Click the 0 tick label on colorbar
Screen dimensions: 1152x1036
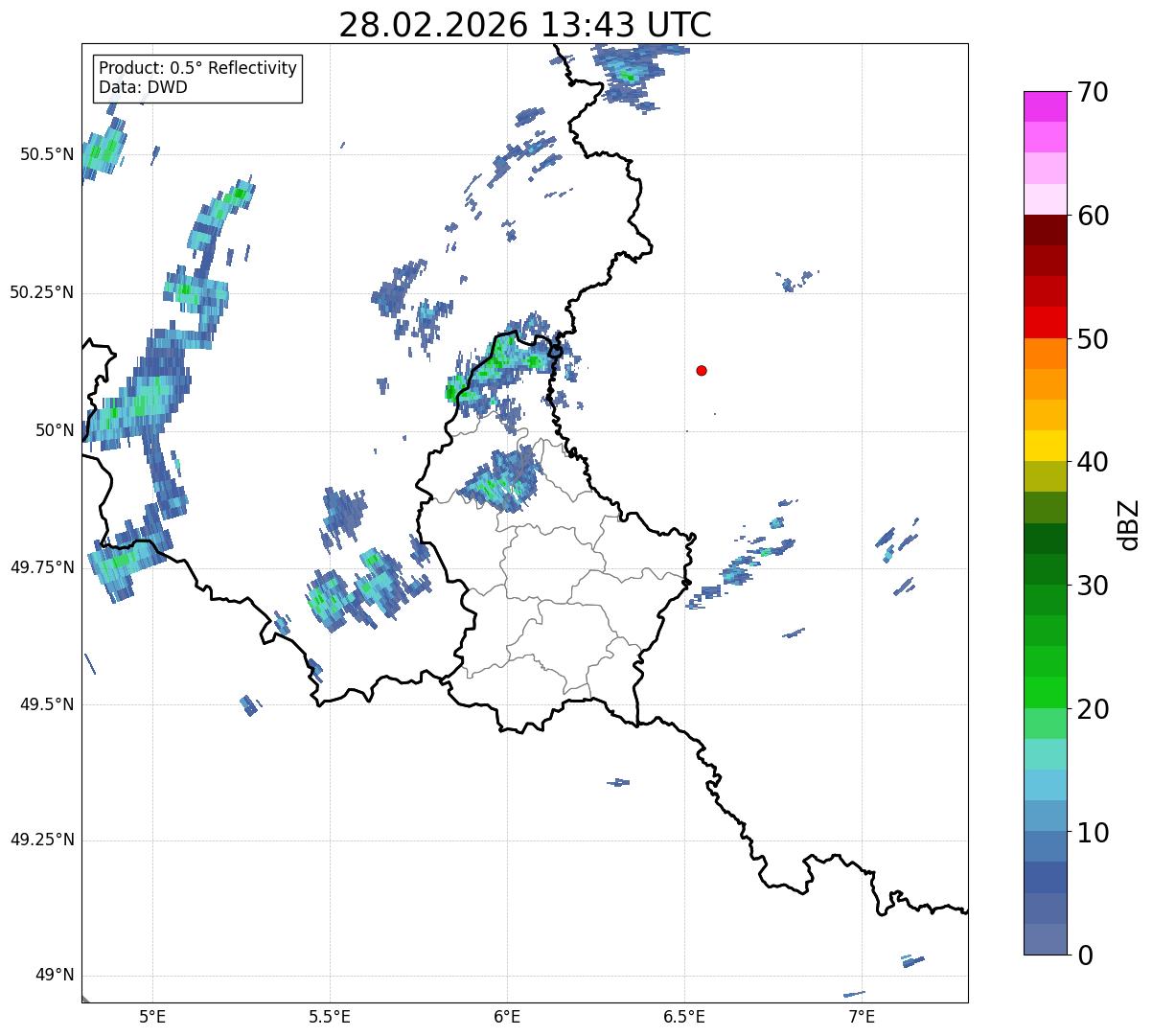[1086, 955]
